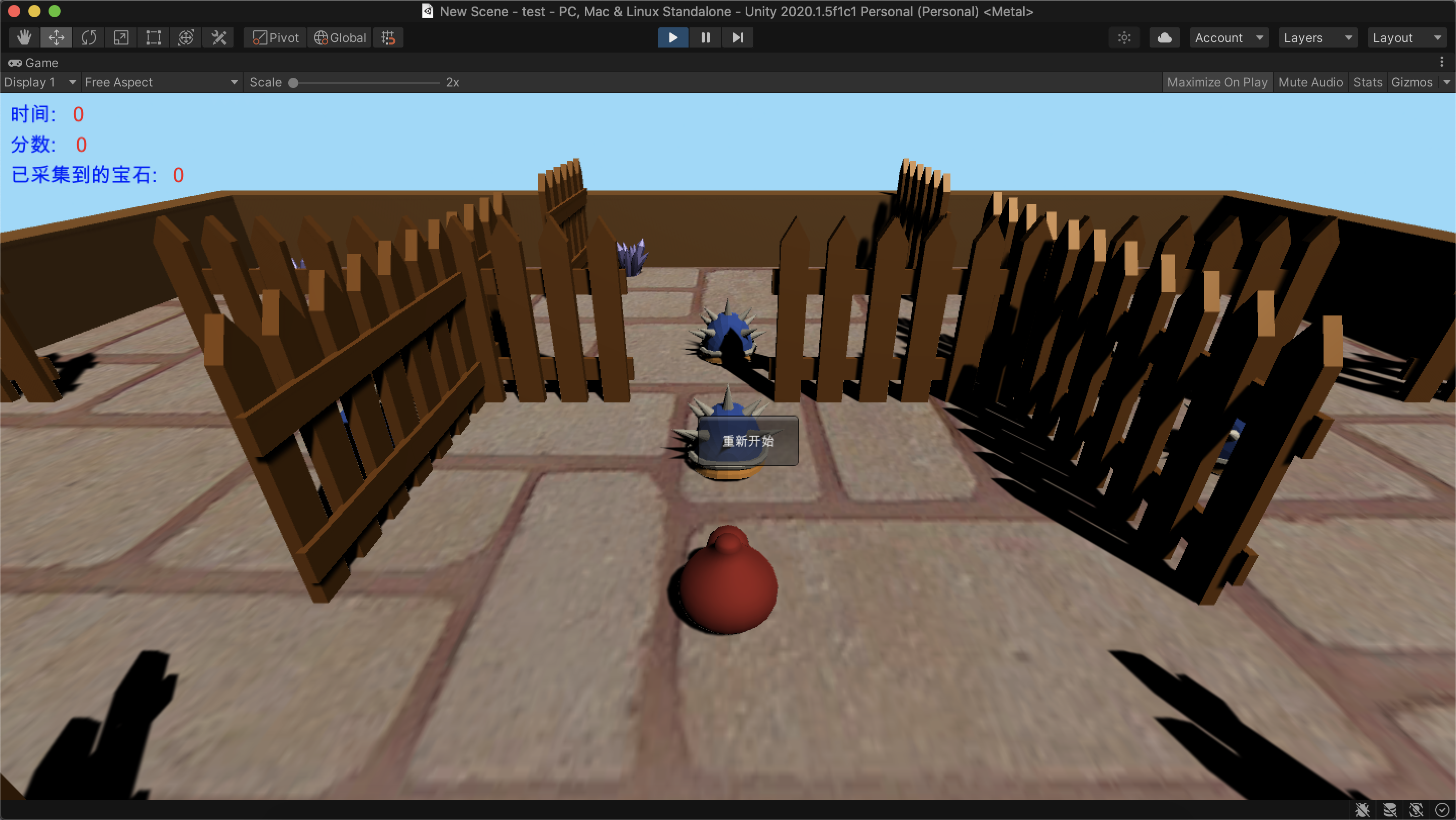Open the Display 1 dropdown

coord(39,82)
